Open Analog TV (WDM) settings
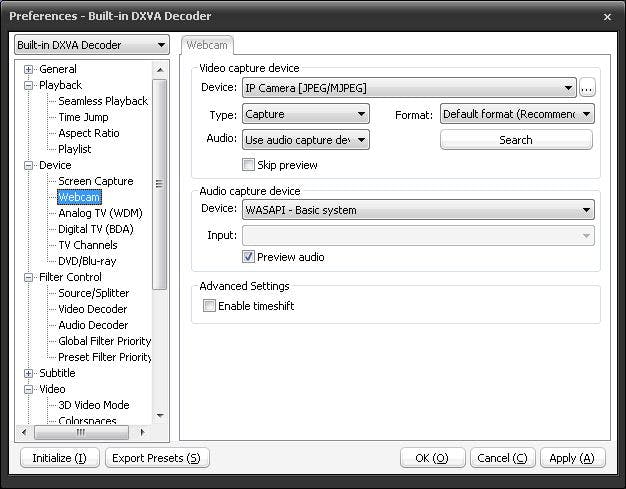Image resolution: width=626 pixels, height=489 pixels. click(x=100, y=213)
